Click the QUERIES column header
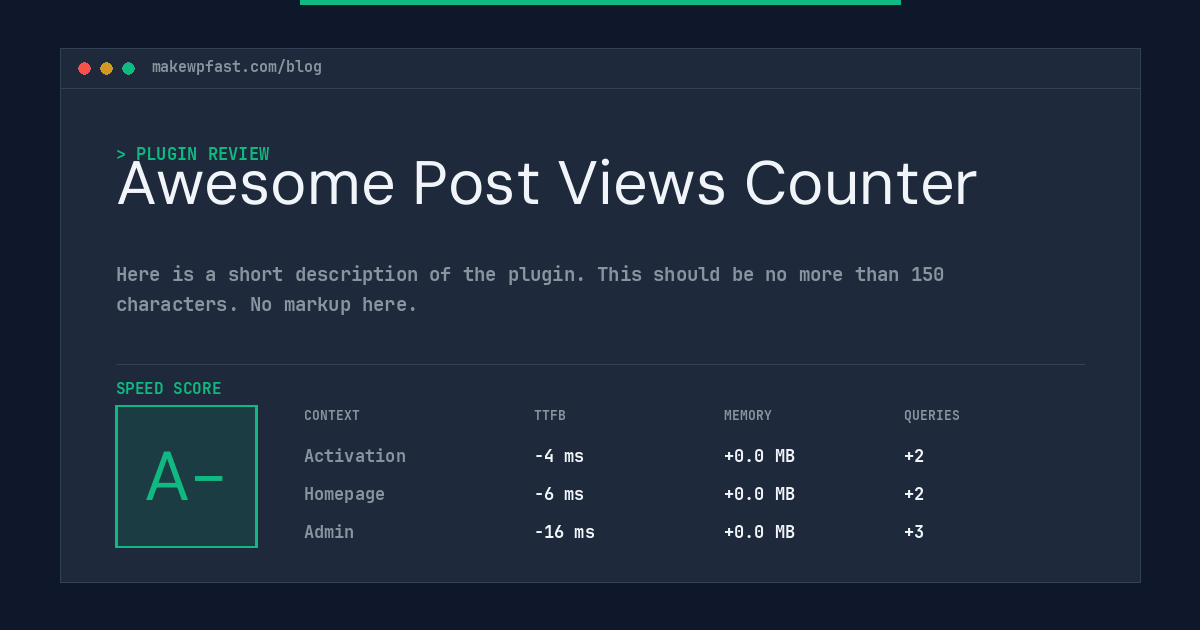The height and width of the screenshot is (630, 1200). [x=932, y=416]
